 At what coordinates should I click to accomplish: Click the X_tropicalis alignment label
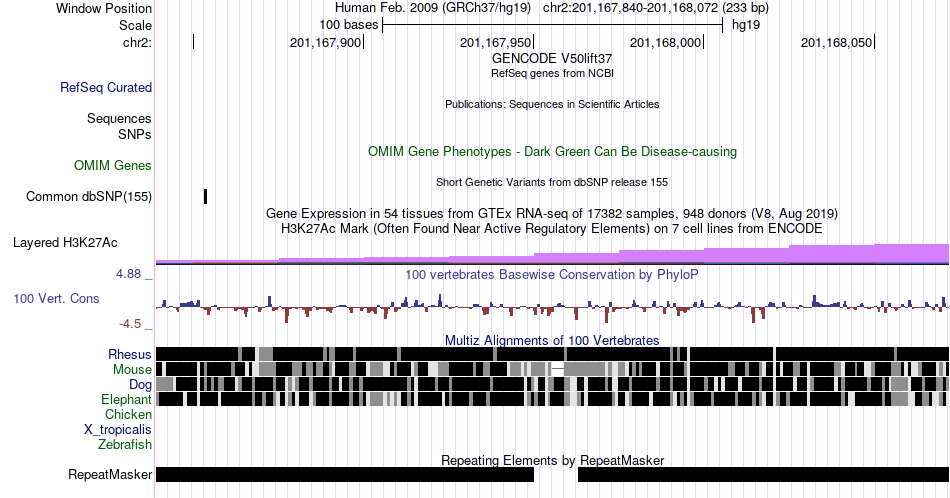(x=118, y=429)
